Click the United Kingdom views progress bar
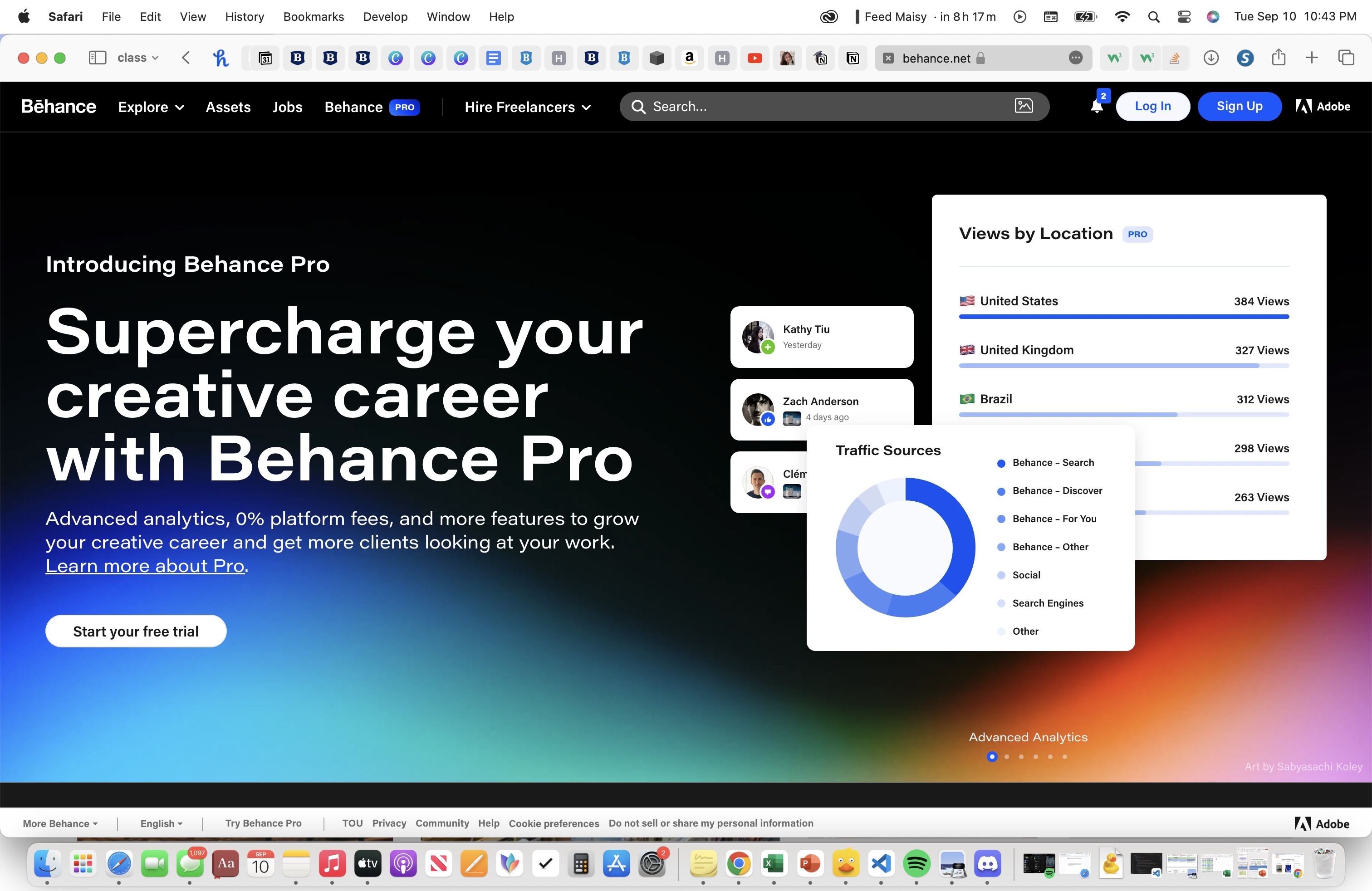The width and height of the screenshot is (1372, 891). [1124, 365]
